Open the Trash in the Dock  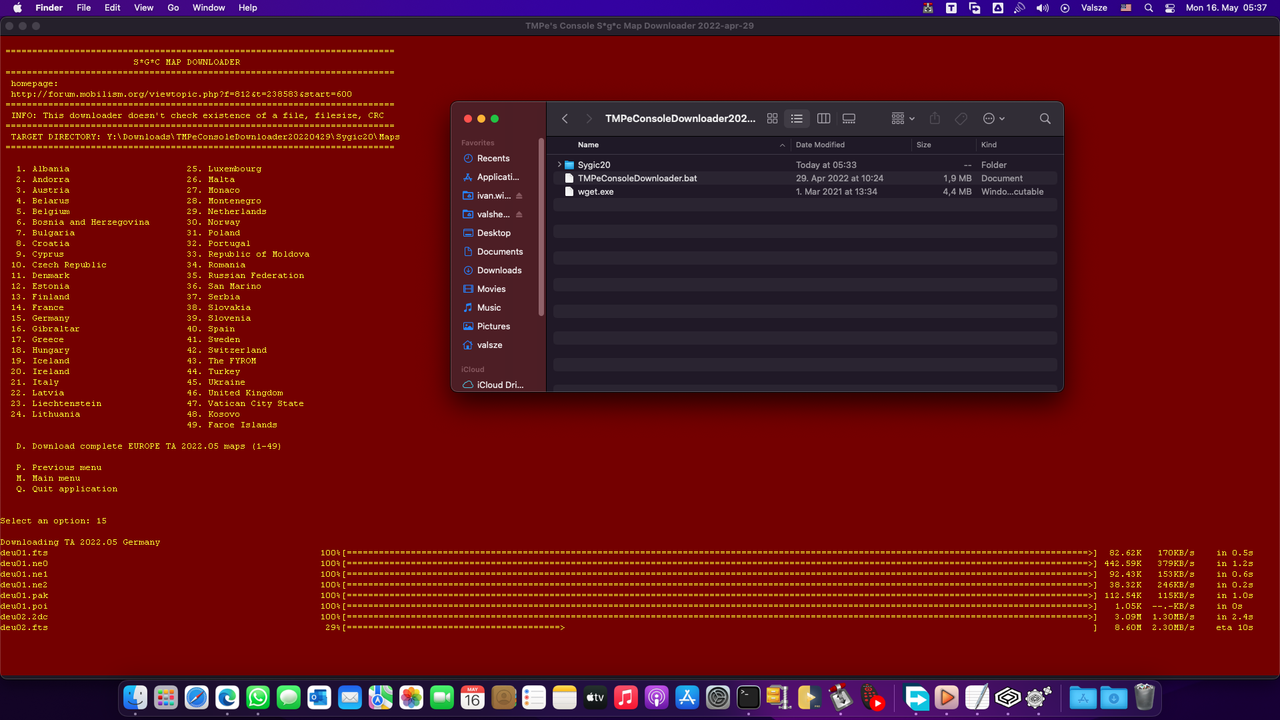[x=1145, y=697]
